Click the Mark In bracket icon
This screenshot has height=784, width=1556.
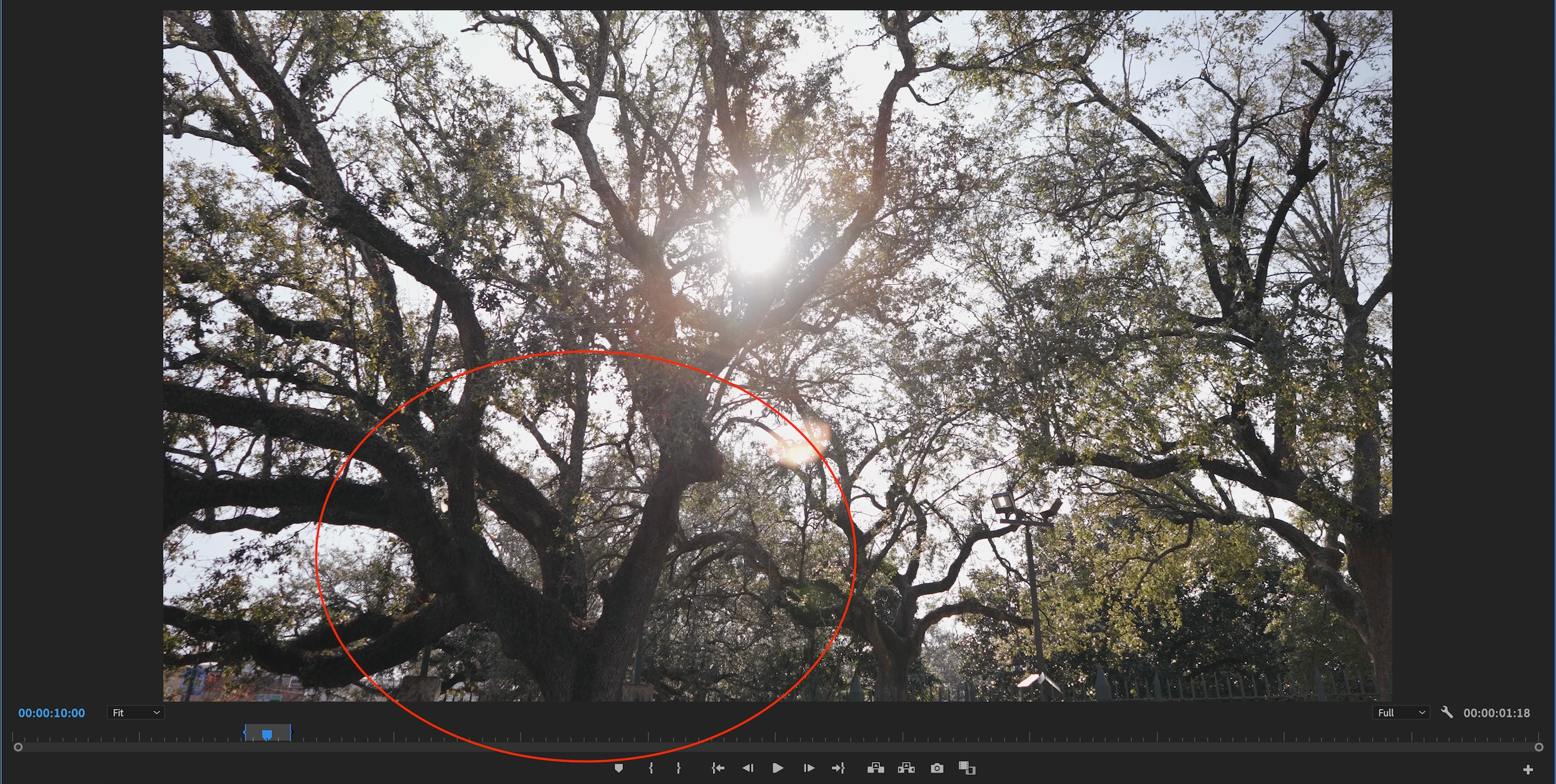(x=651, y=768)
